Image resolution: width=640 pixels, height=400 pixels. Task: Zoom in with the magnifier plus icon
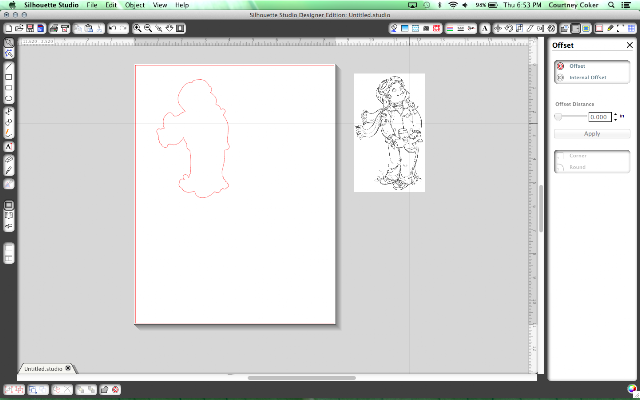click(x=138, y=28)
